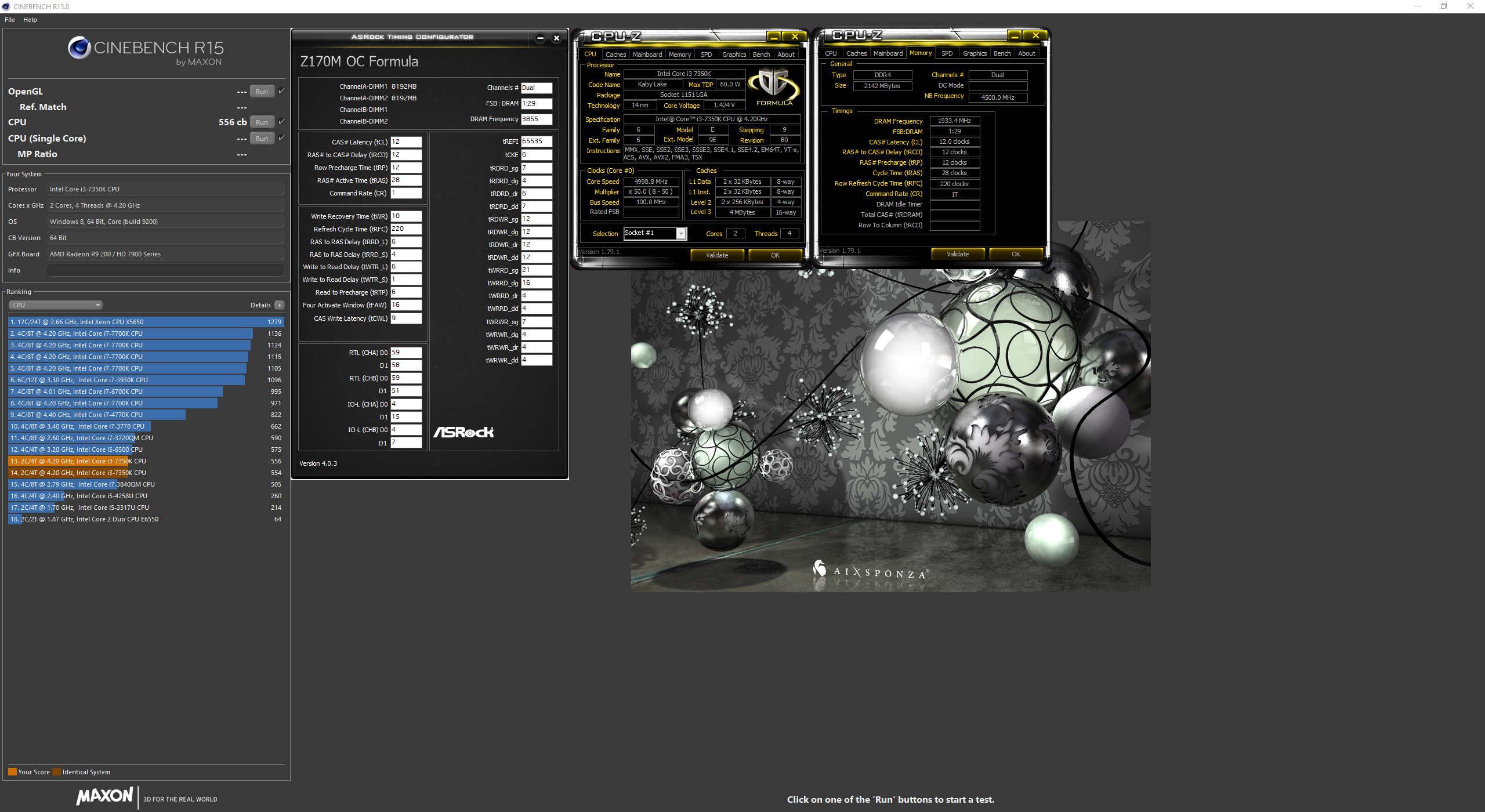This screenshot has width=1485, height=812.
Task: Click OK in the left CPU-Z window
Action: (775, 255)
